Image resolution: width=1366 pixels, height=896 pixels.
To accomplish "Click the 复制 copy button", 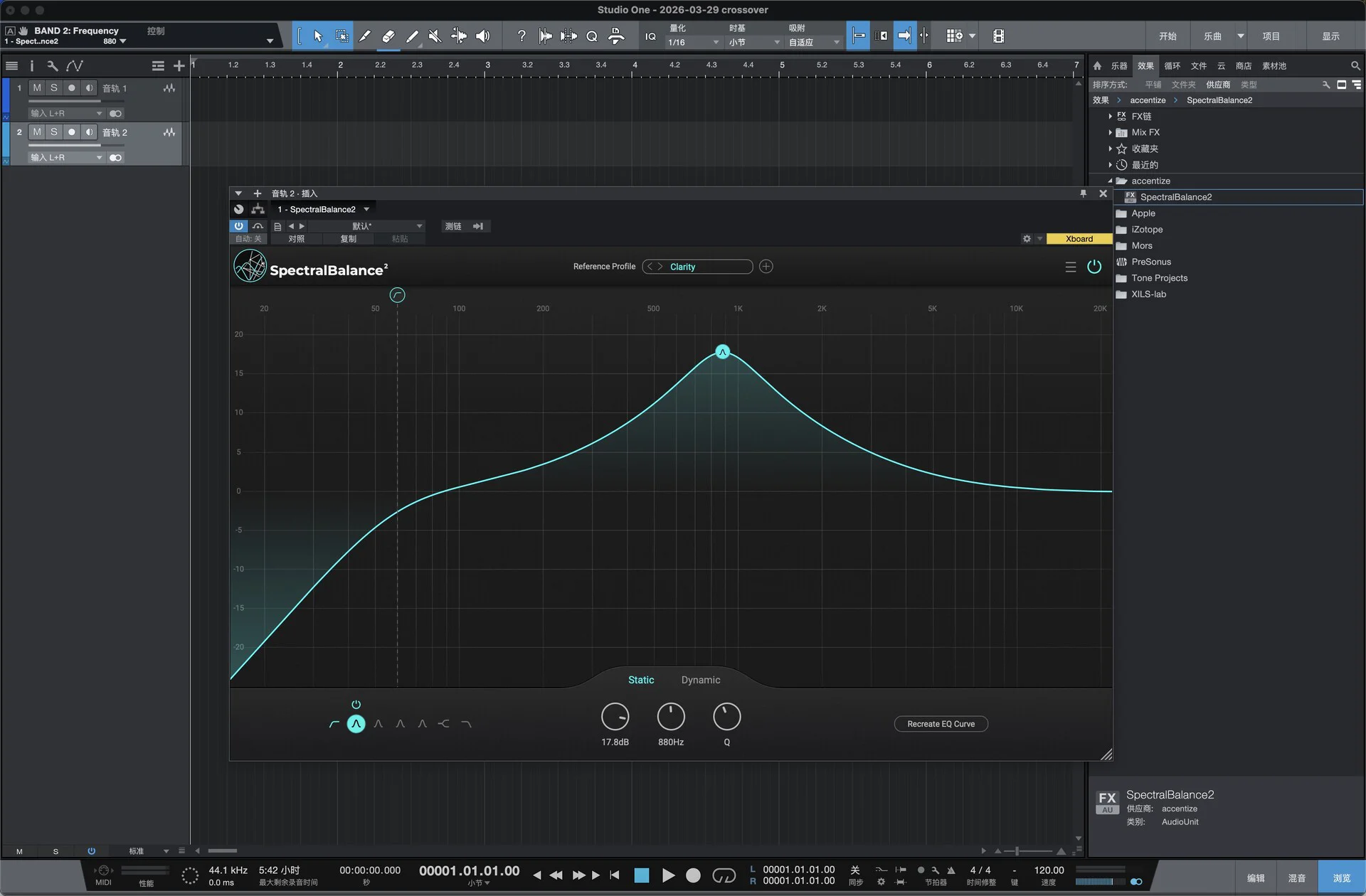I will click(x=348, y=239).
